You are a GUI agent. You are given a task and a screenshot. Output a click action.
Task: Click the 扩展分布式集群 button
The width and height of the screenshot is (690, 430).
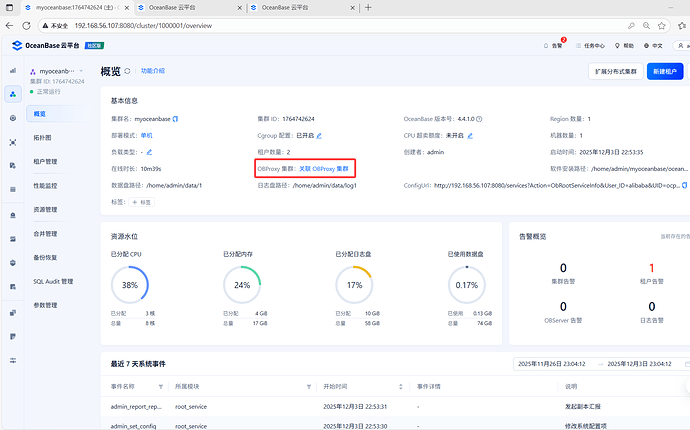[616, 72]
